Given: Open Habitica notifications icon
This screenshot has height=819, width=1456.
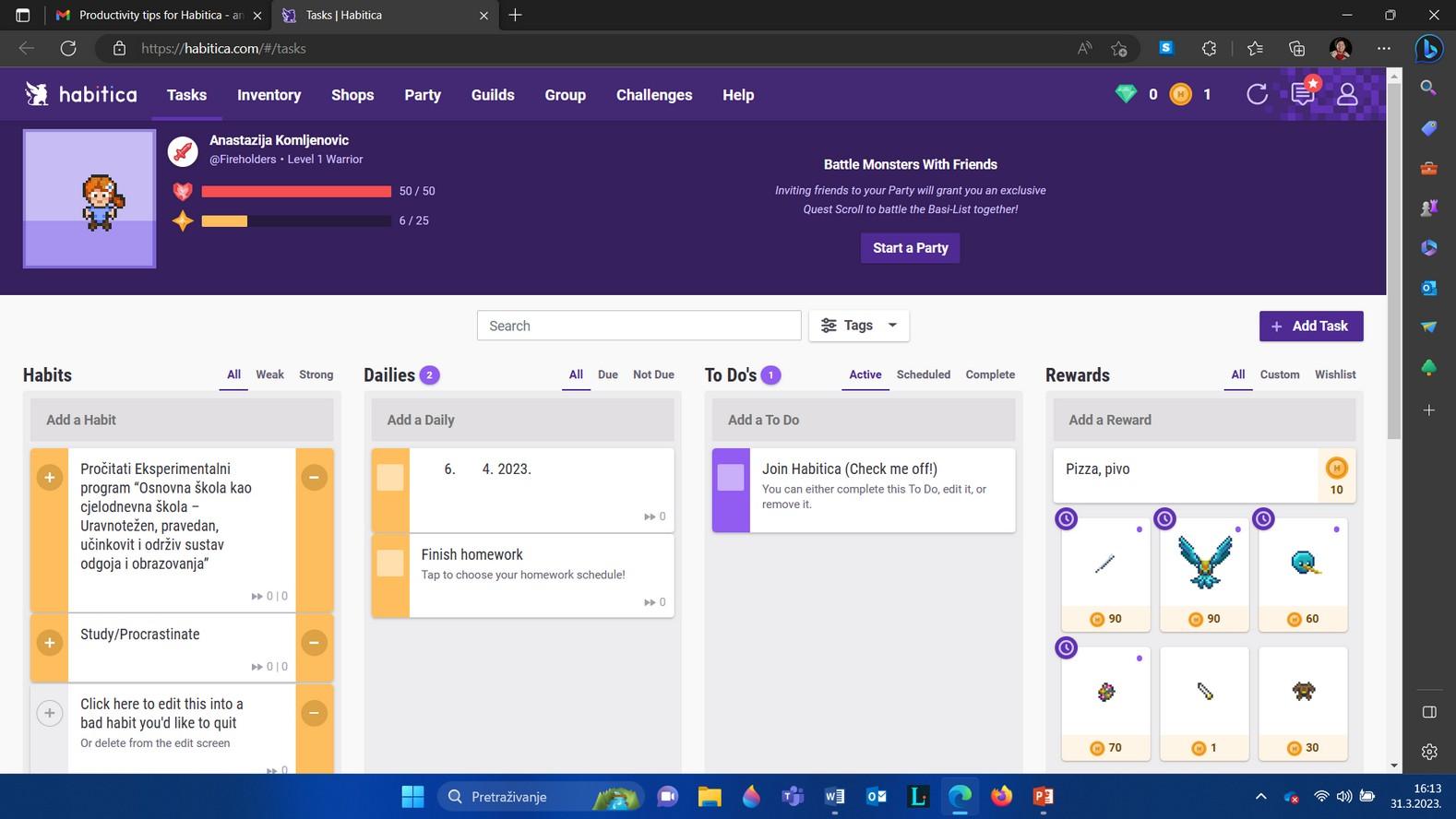Looking at the screenshot, I should pyautogui.click(x=1303, y=93).
